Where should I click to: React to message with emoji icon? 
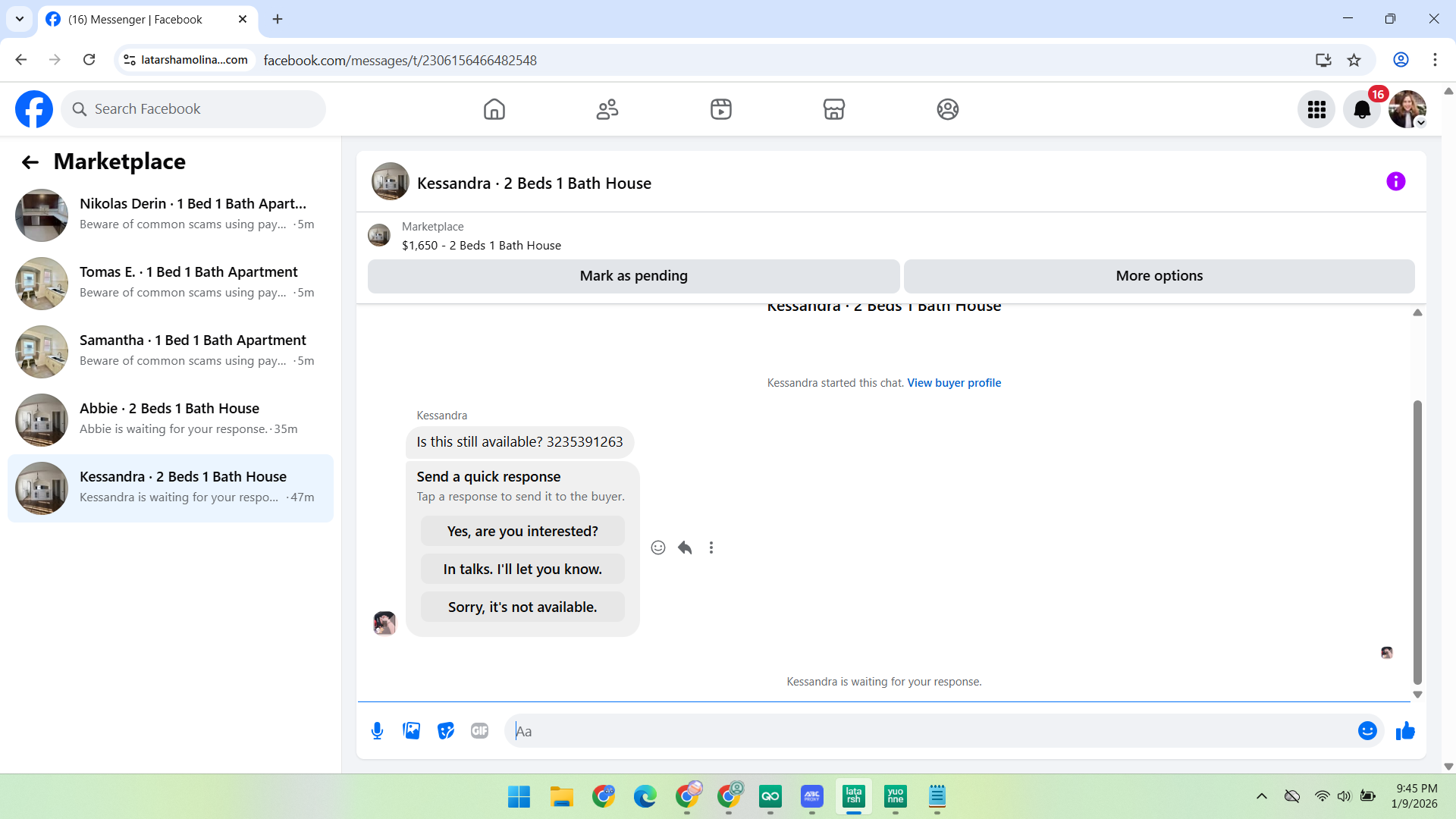tap(658, 548)
